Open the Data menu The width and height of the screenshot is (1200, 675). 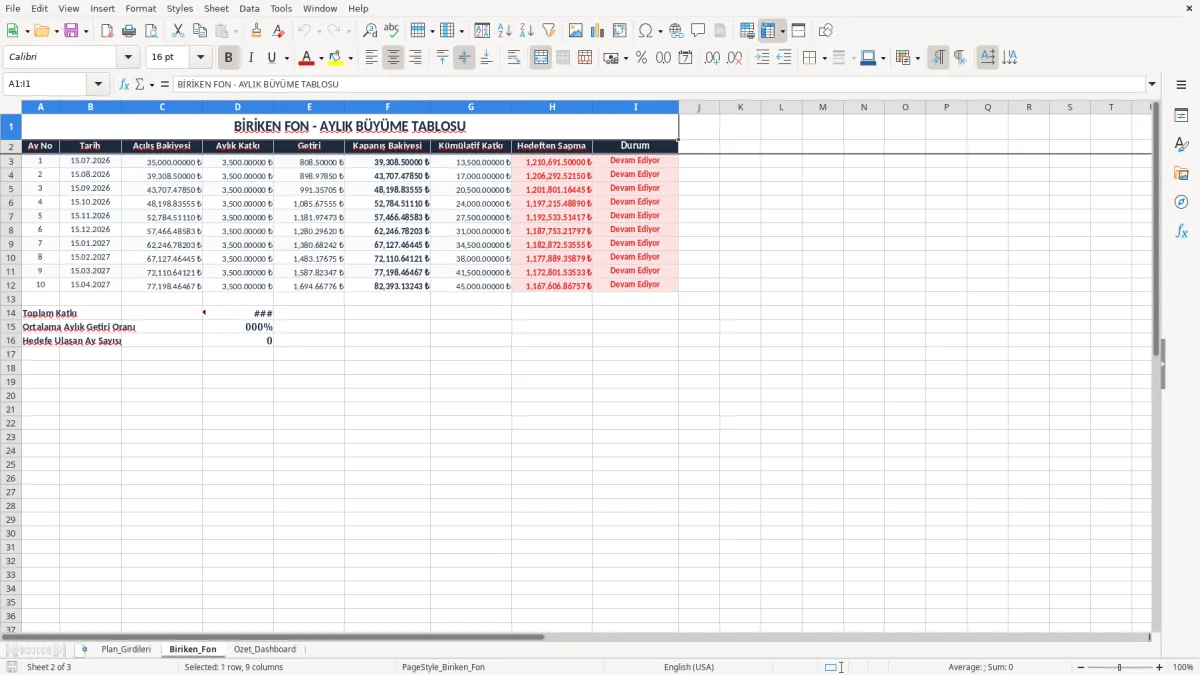[x=249, y=8]
